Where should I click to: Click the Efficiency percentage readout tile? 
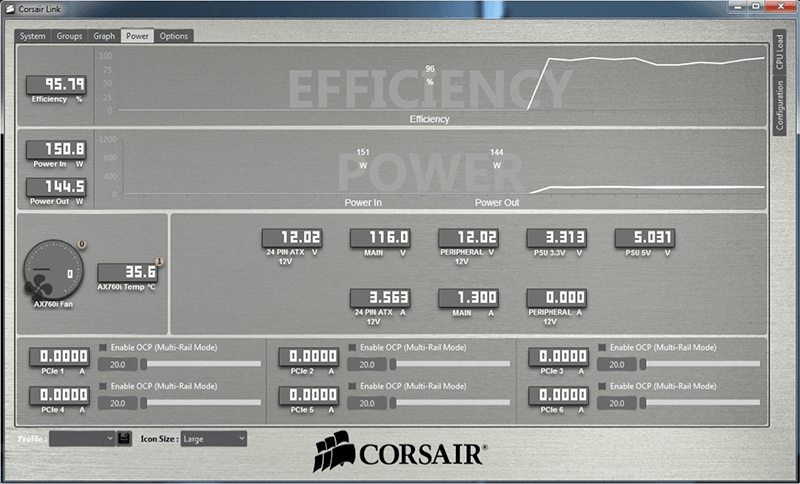(56, 85)
